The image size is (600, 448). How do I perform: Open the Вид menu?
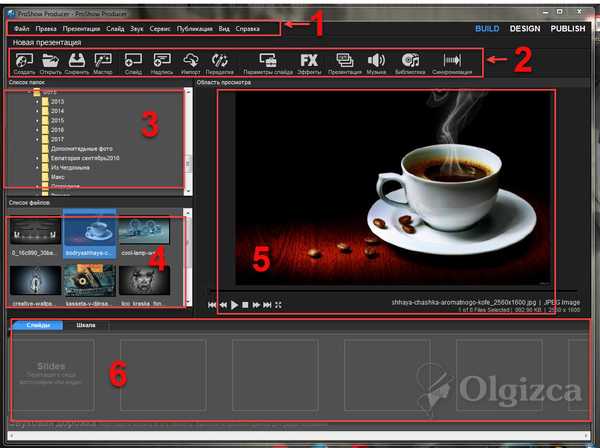coord(224,29)
